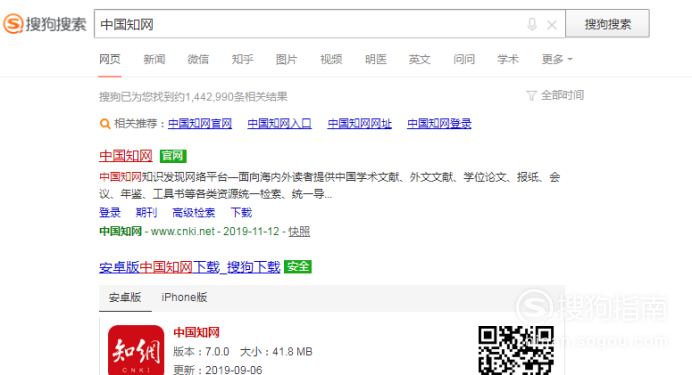The image size is (692, 375).
Task: Open the 期刊 sublink
Action: (x=147, y=213)
